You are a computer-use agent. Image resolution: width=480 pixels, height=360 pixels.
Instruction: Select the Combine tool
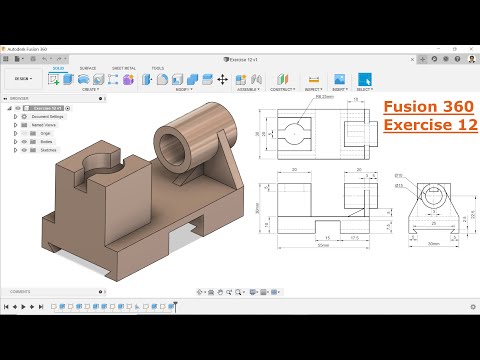192,79
